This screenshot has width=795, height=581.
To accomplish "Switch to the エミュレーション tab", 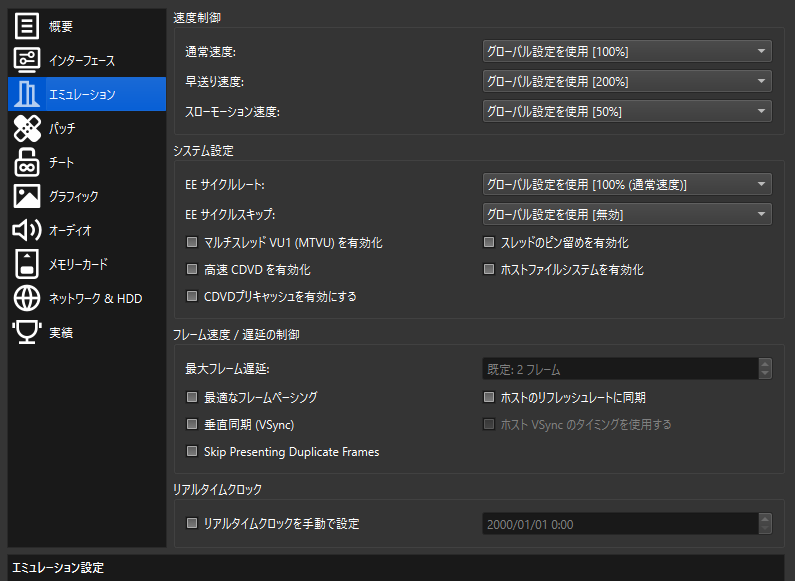I will (86, 94).
